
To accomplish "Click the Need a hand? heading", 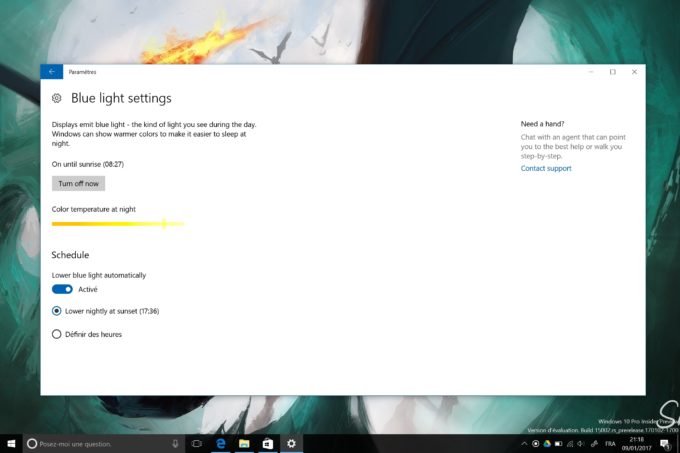I will coord(542,124).
